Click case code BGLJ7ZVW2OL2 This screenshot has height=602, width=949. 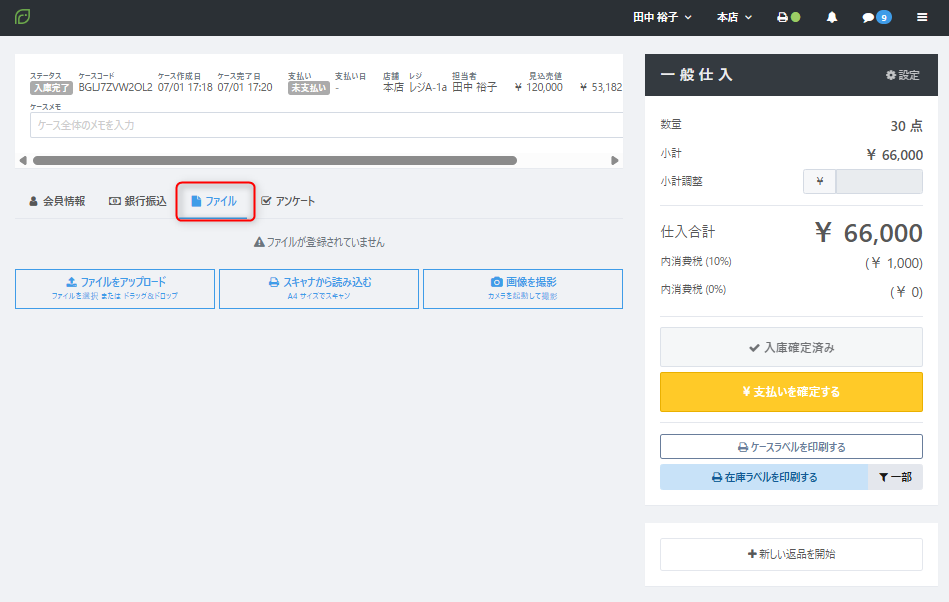click(x=116, y=88)
